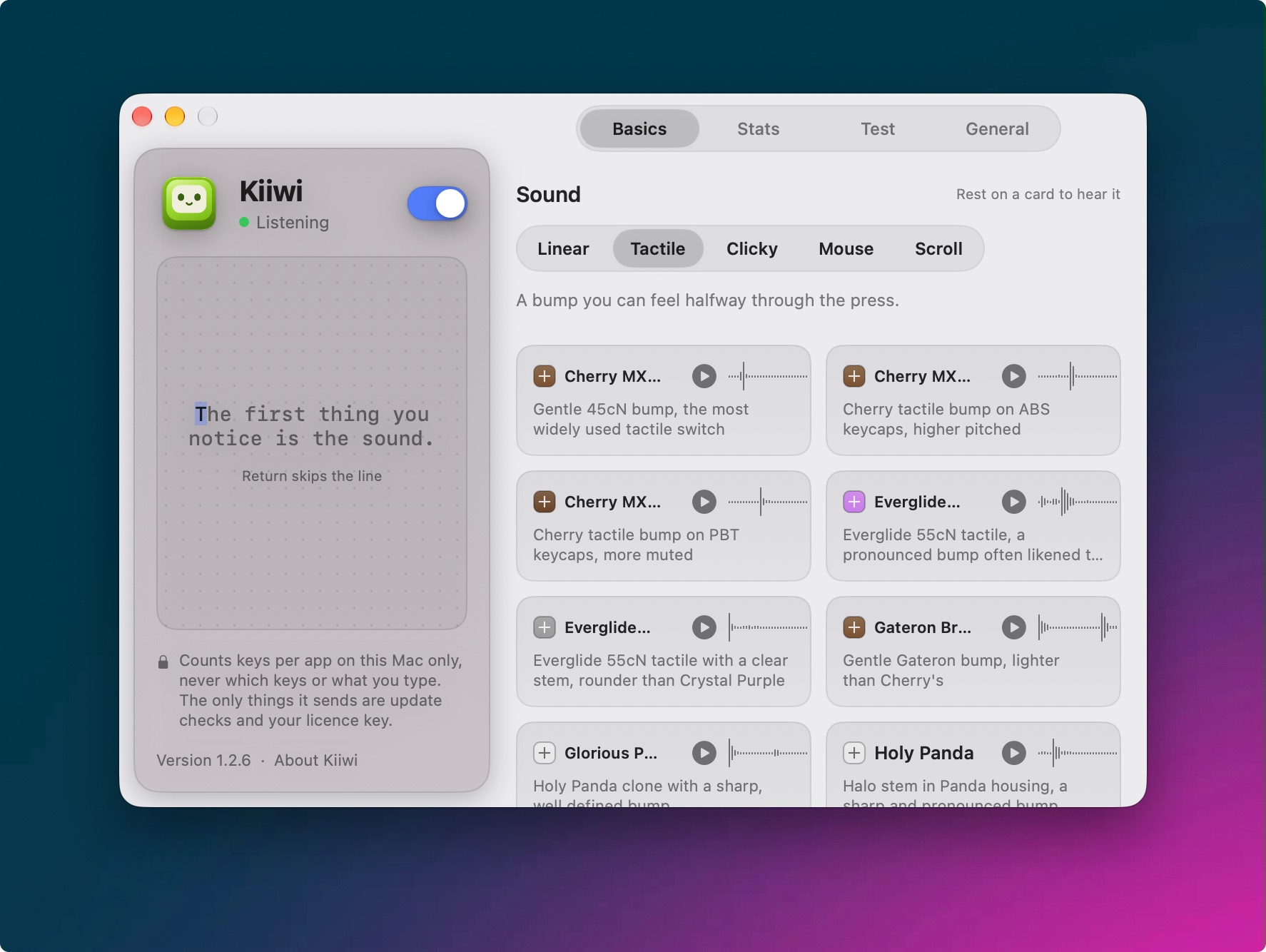Image resolution: width=1266 pixels, height=952 pixels.
Task: Open the About Kiiwi link
Action: [316, 761]
